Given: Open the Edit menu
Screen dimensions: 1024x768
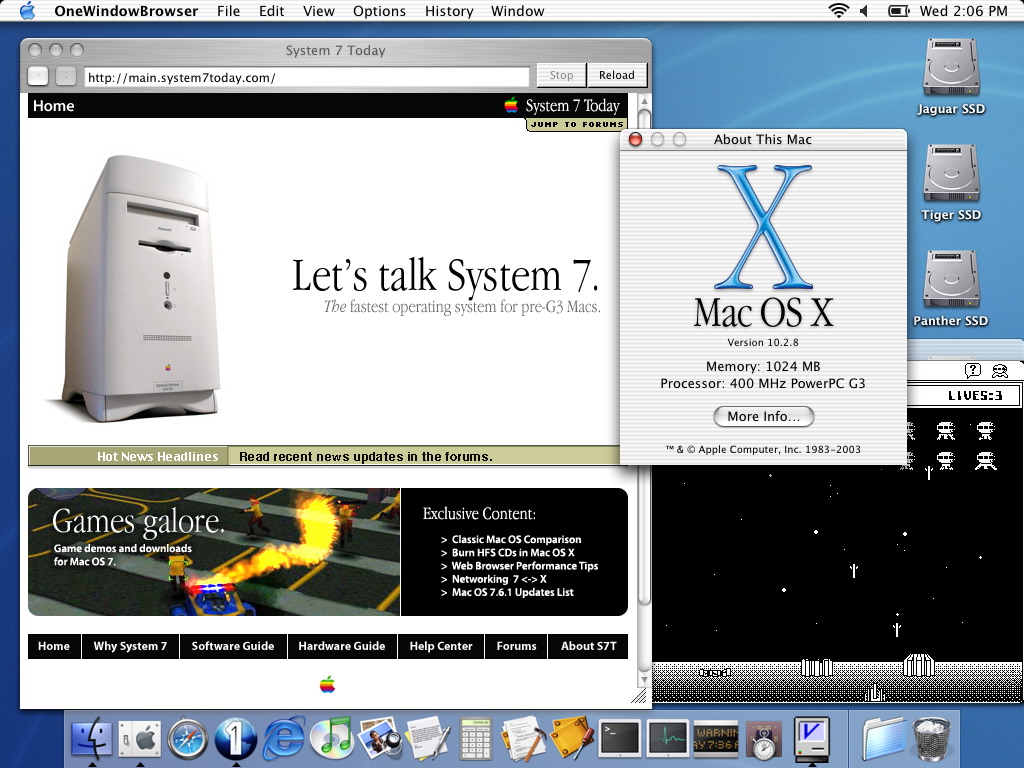Looking at the screenshot, I should pyautogui.click(x=271, y=11).
